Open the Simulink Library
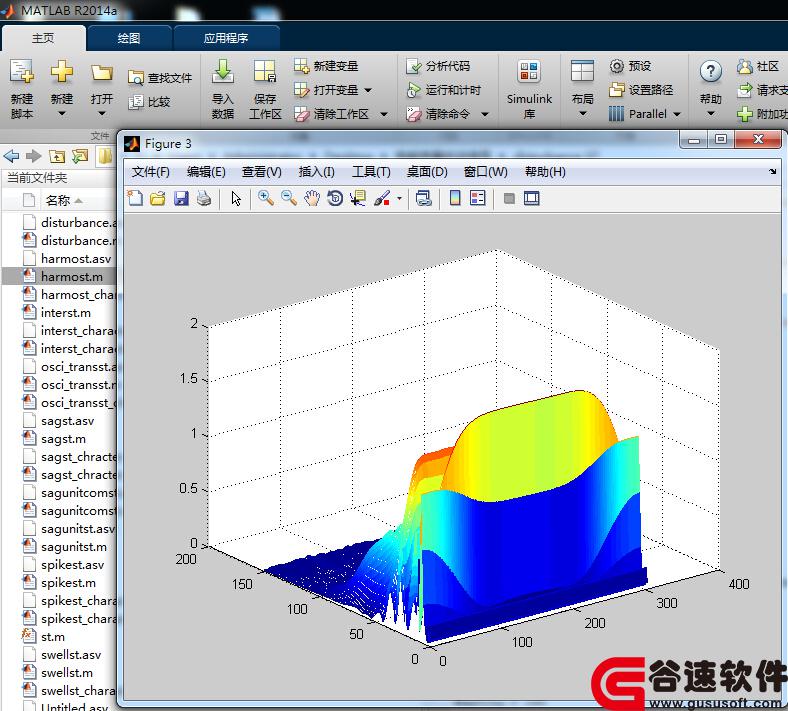 (x=529, y=89)
